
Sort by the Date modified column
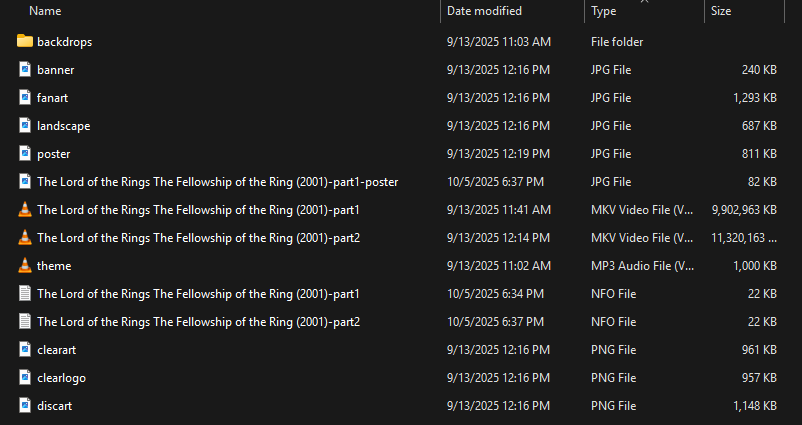(484, 11)
